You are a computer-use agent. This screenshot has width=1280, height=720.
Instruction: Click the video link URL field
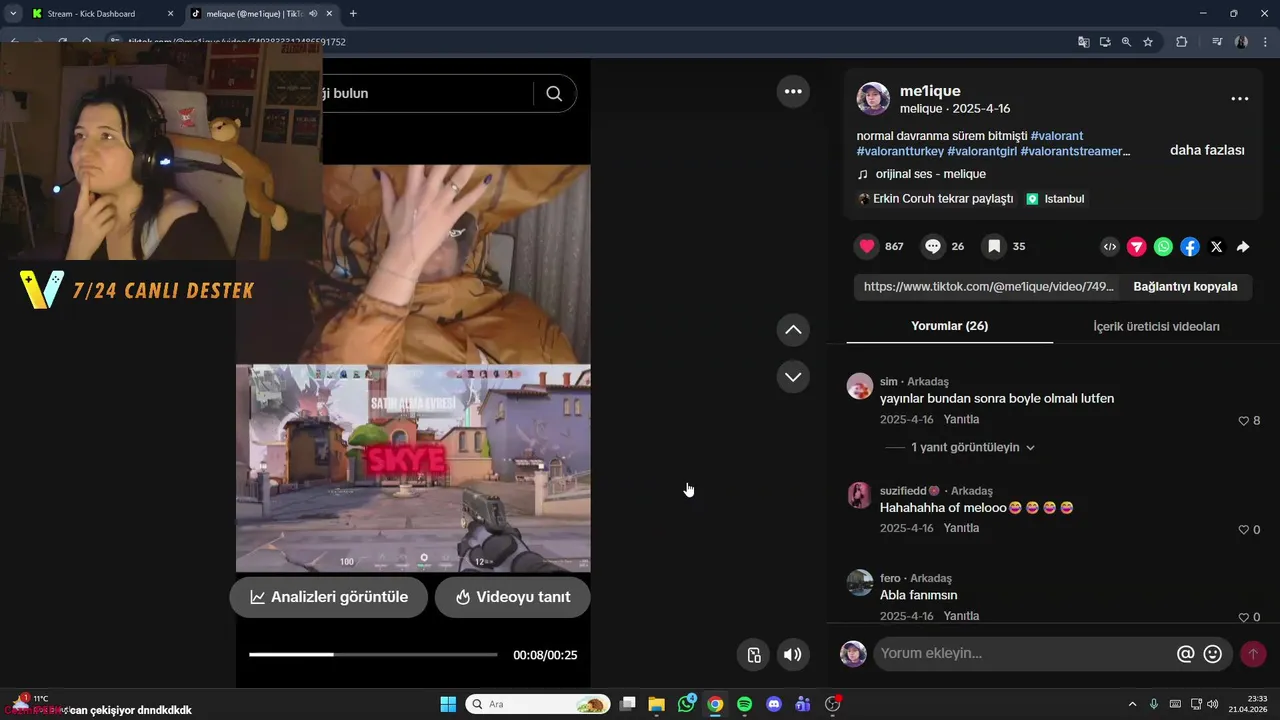pos(988,286)
